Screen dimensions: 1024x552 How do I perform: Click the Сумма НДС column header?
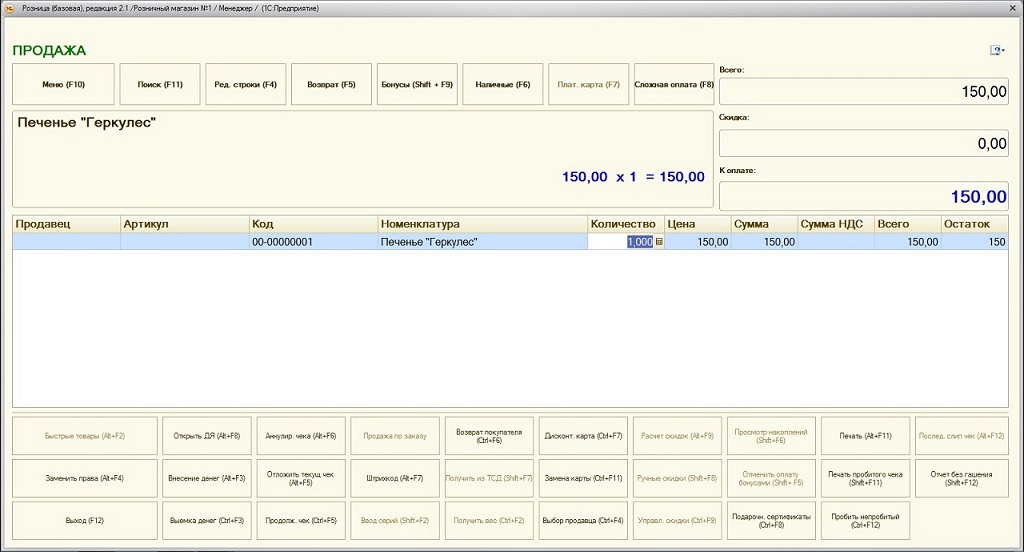click(836, 224)
